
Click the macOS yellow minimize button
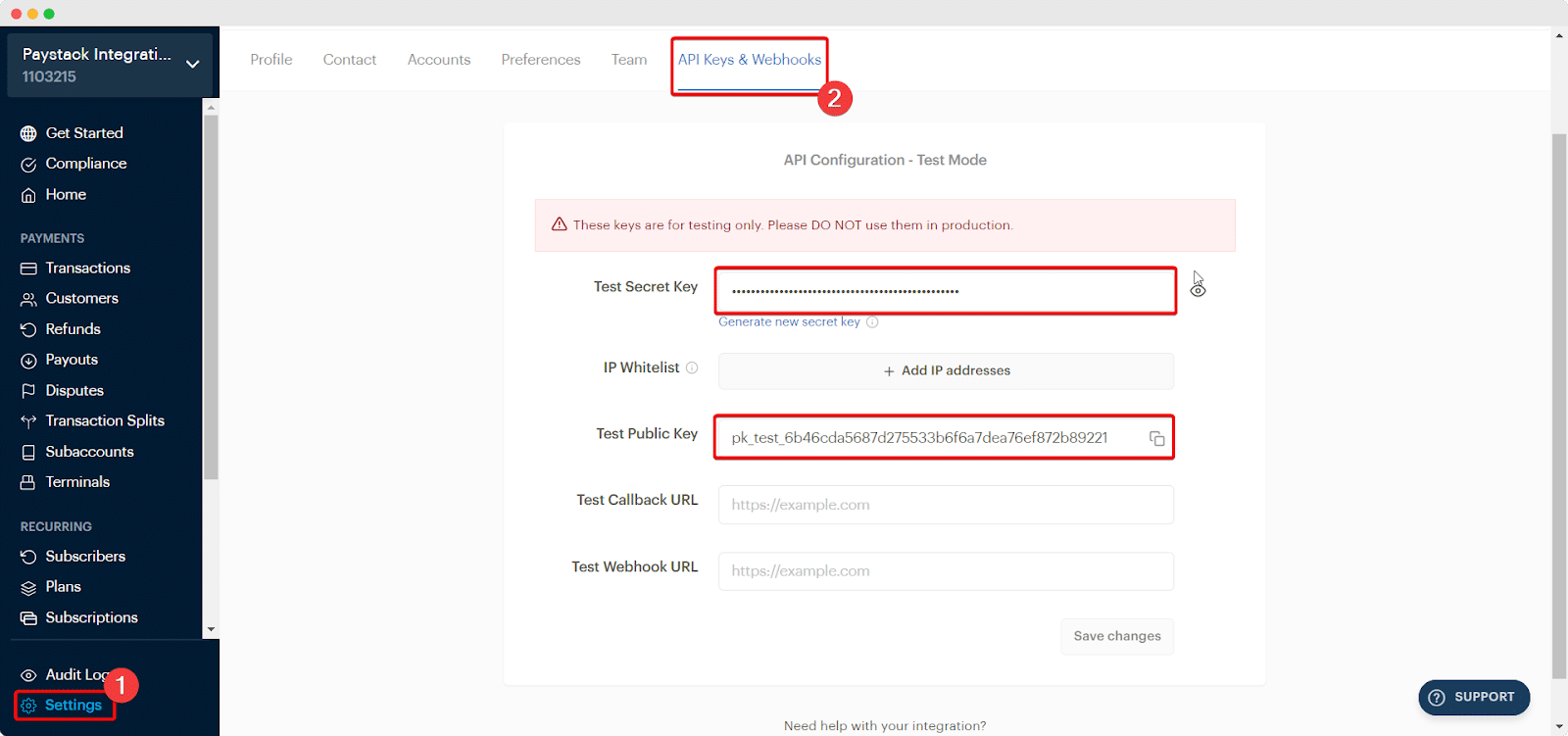[32, 14]
